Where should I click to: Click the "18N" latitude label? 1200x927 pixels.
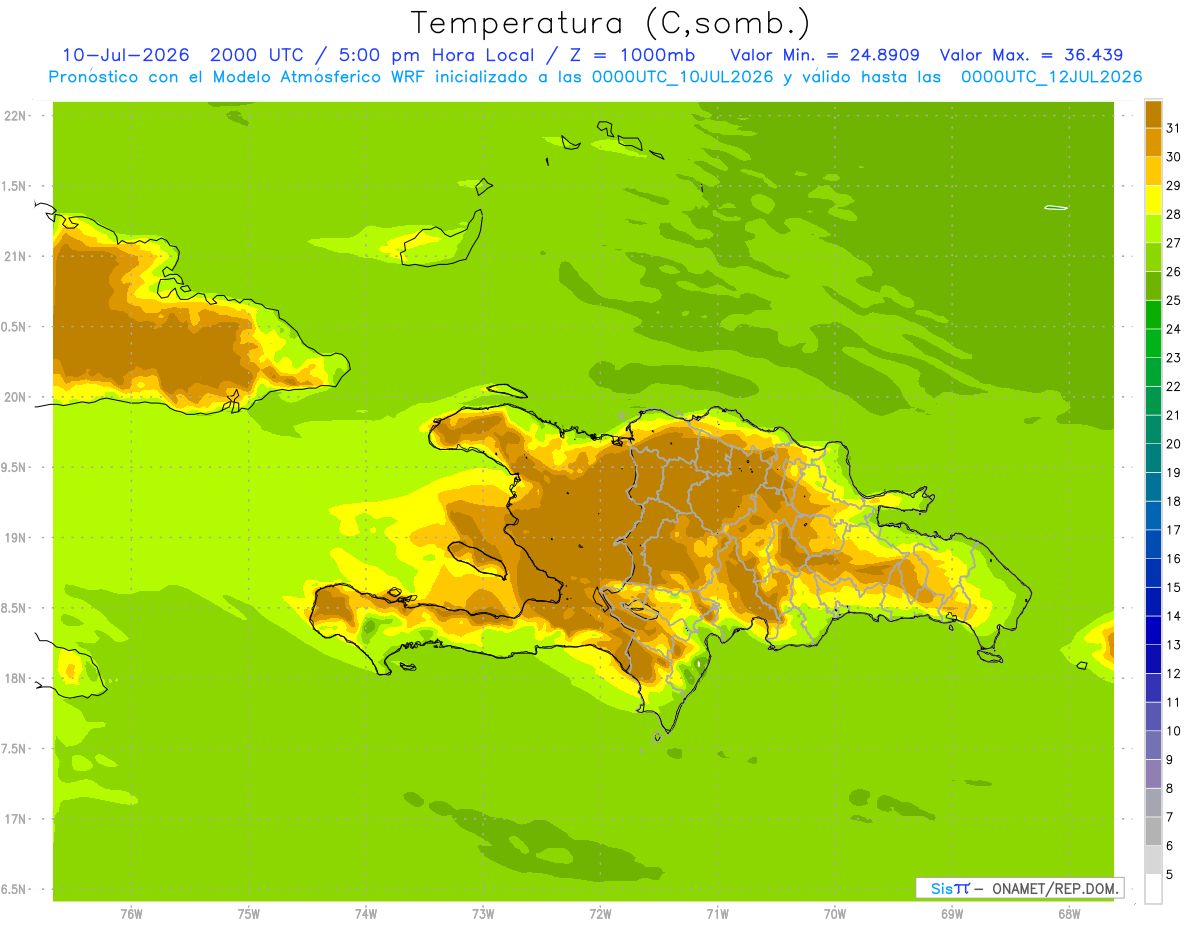pos(17,678)
